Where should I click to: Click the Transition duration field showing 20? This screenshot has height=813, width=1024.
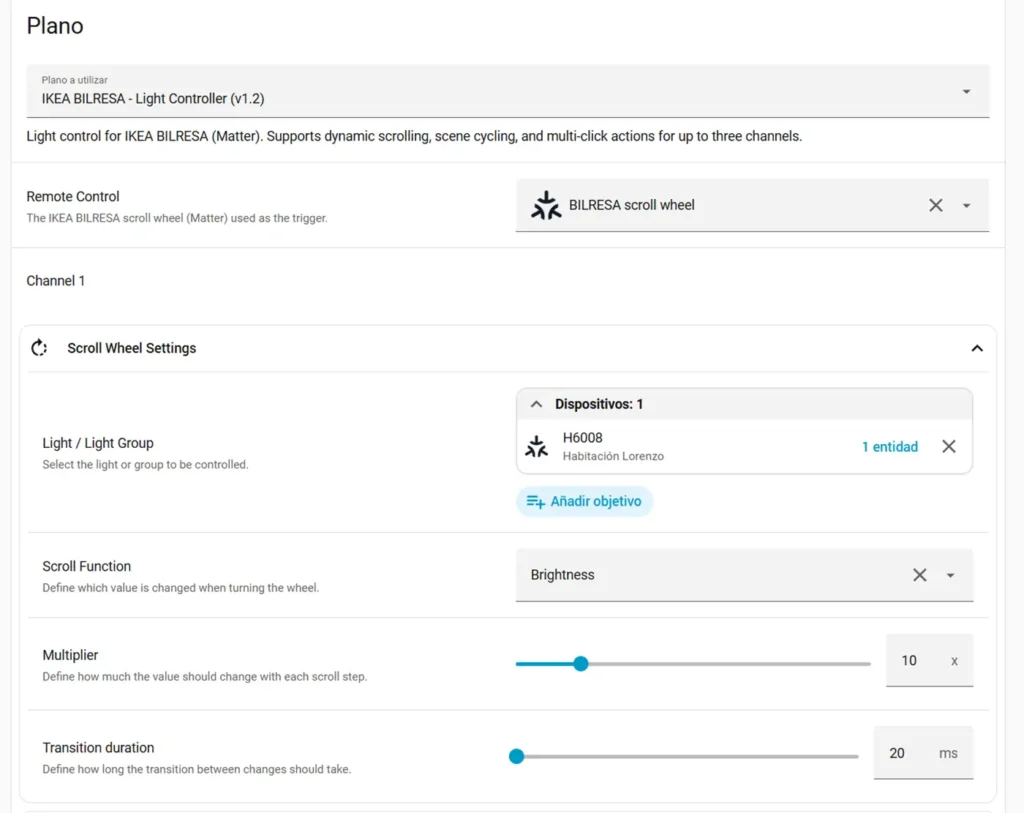(923, 753)
